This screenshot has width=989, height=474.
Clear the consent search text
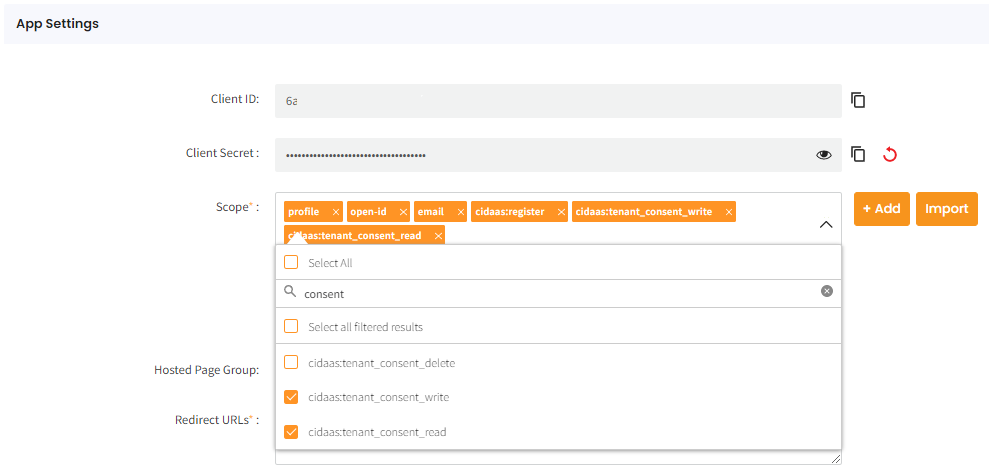(827, 291)
